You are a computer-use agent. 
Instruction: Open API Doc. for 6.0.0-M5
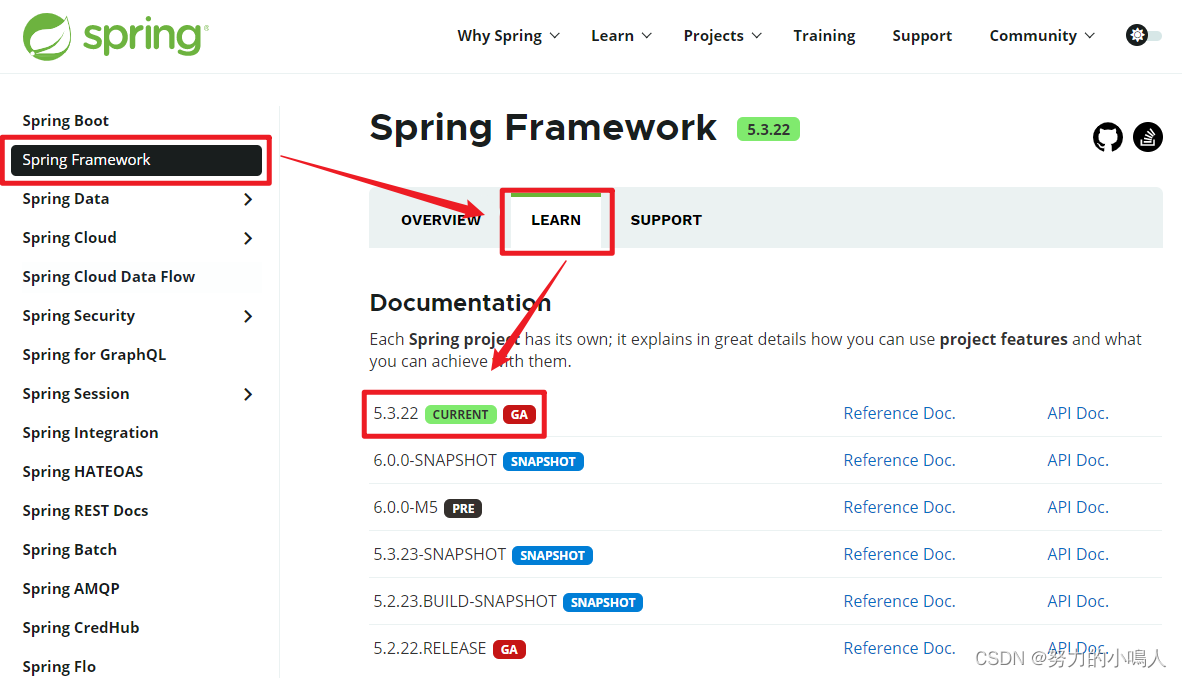point(1078,508)
